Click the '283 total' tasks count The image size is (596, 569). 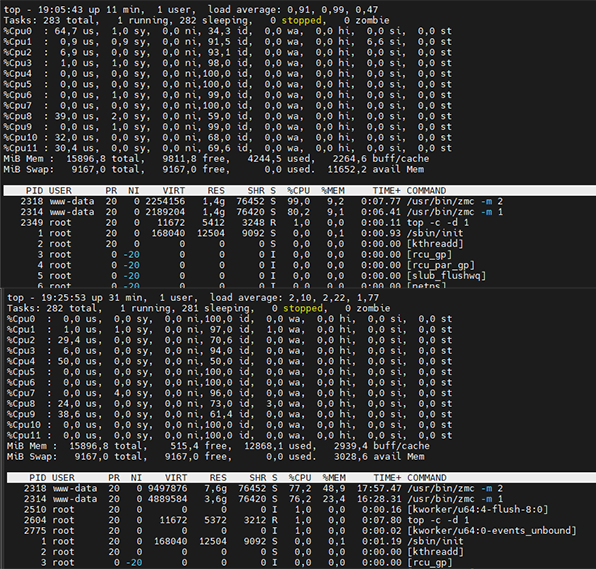pyautogui.click(x=68, y=20)
